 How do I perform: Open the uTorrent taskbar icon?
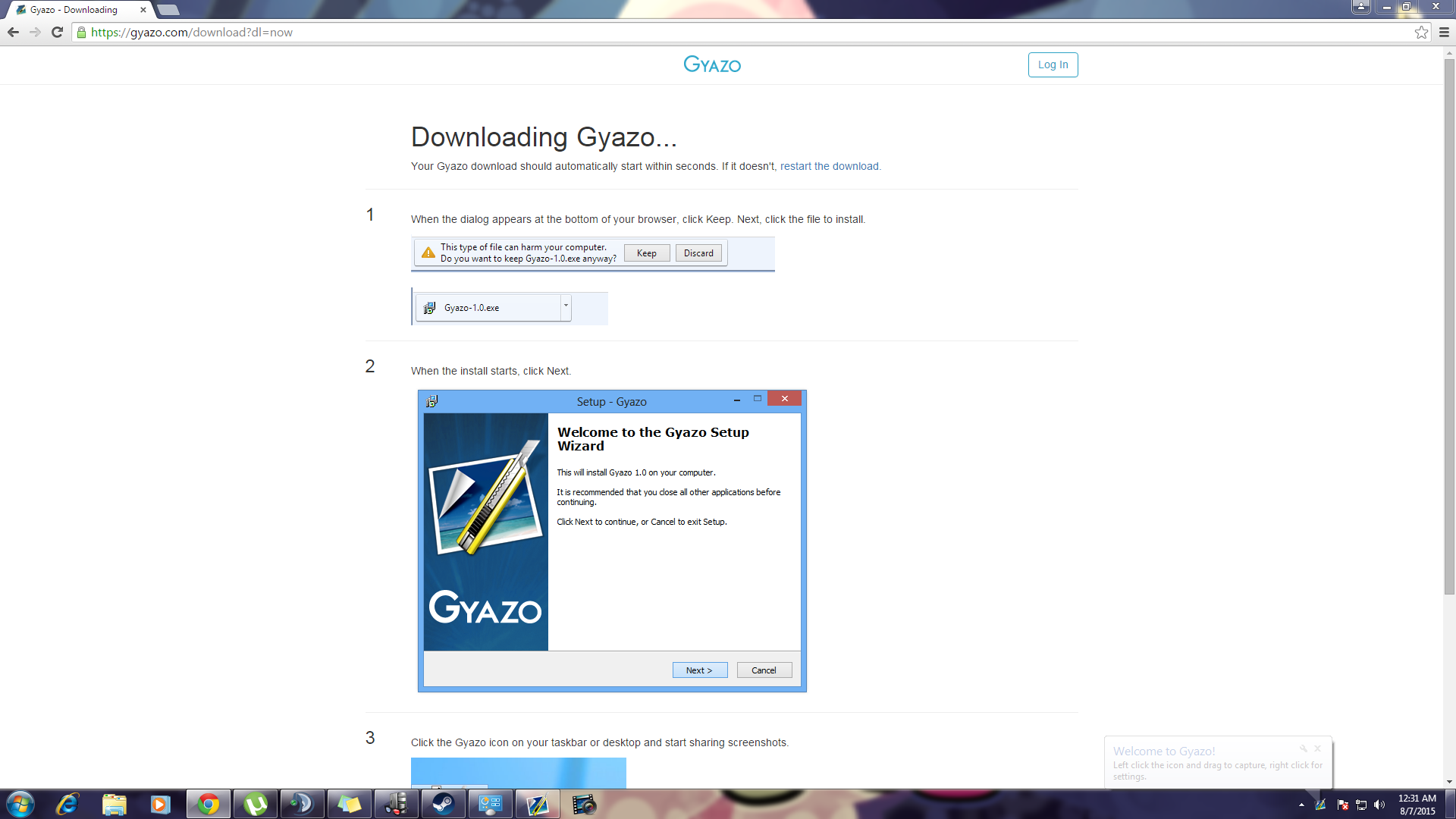coord(256,804)
